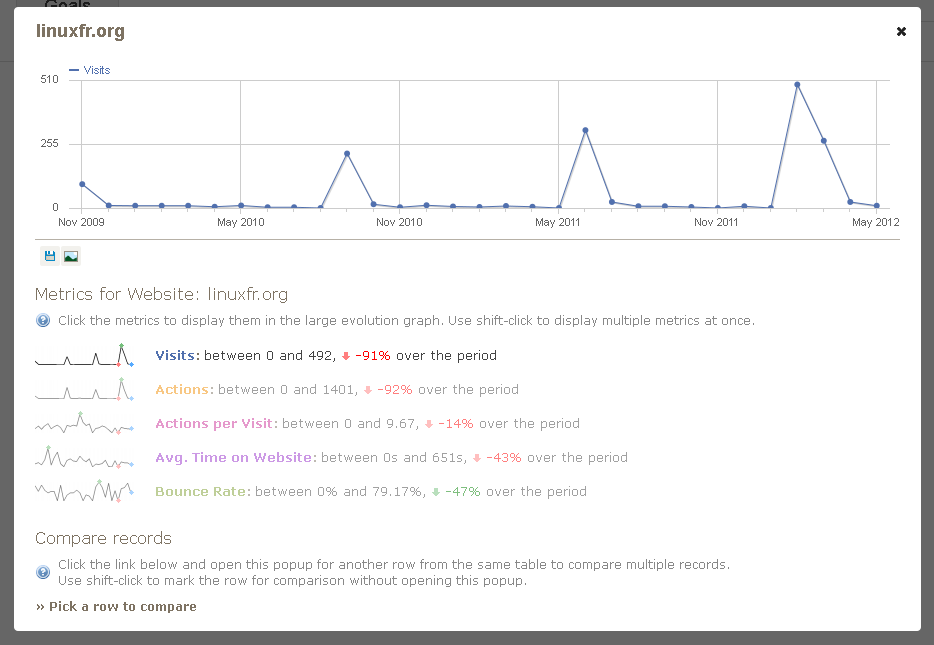Click the export data save icon
Screen dimensions: 934x645
point(50,256)
